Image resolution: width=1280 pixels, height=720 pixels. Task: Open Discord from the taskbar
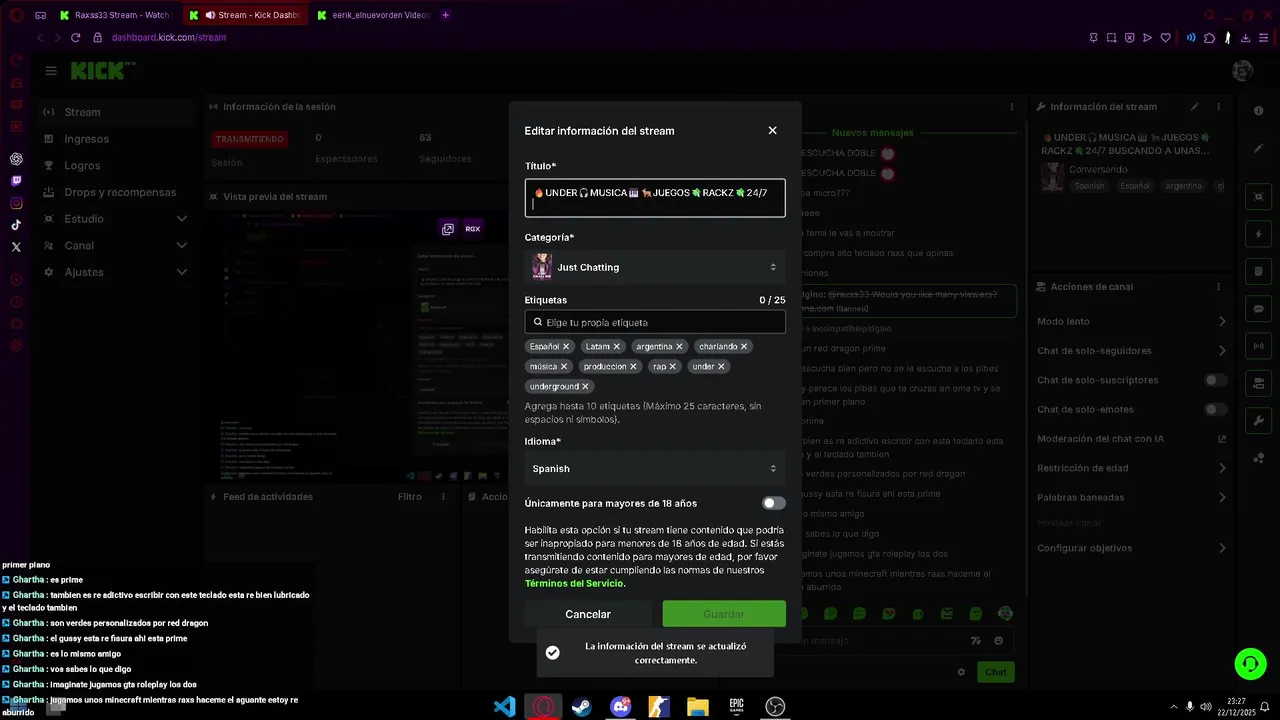click(621, 707)
